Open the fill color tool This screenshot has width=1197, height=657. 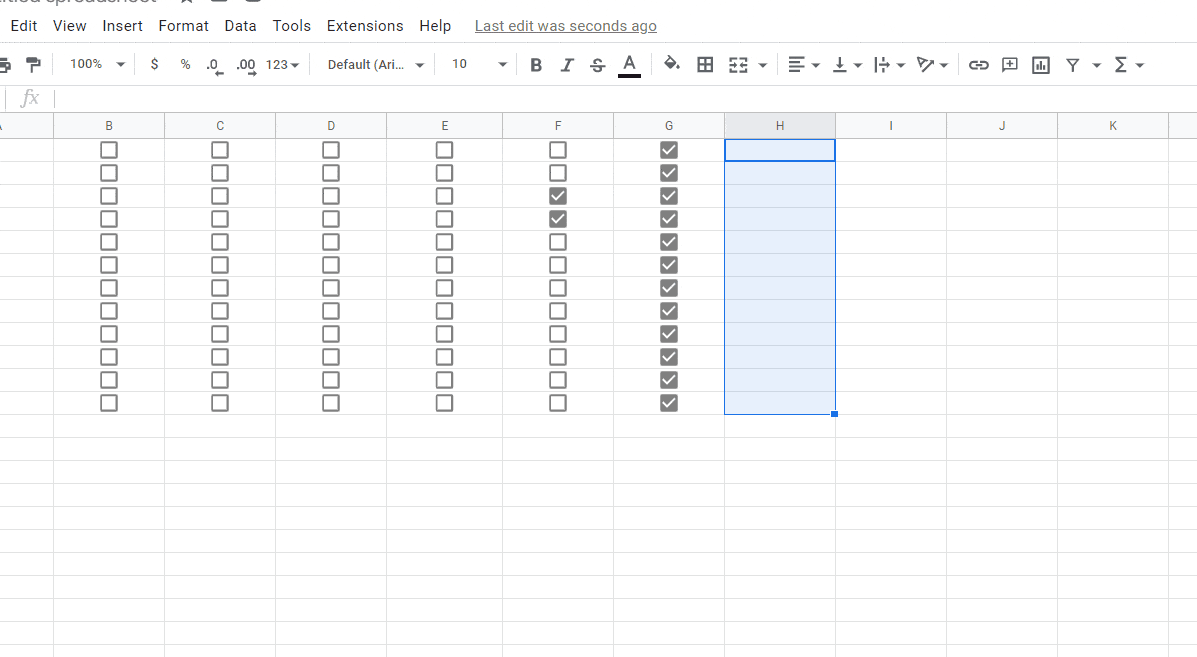671,64
